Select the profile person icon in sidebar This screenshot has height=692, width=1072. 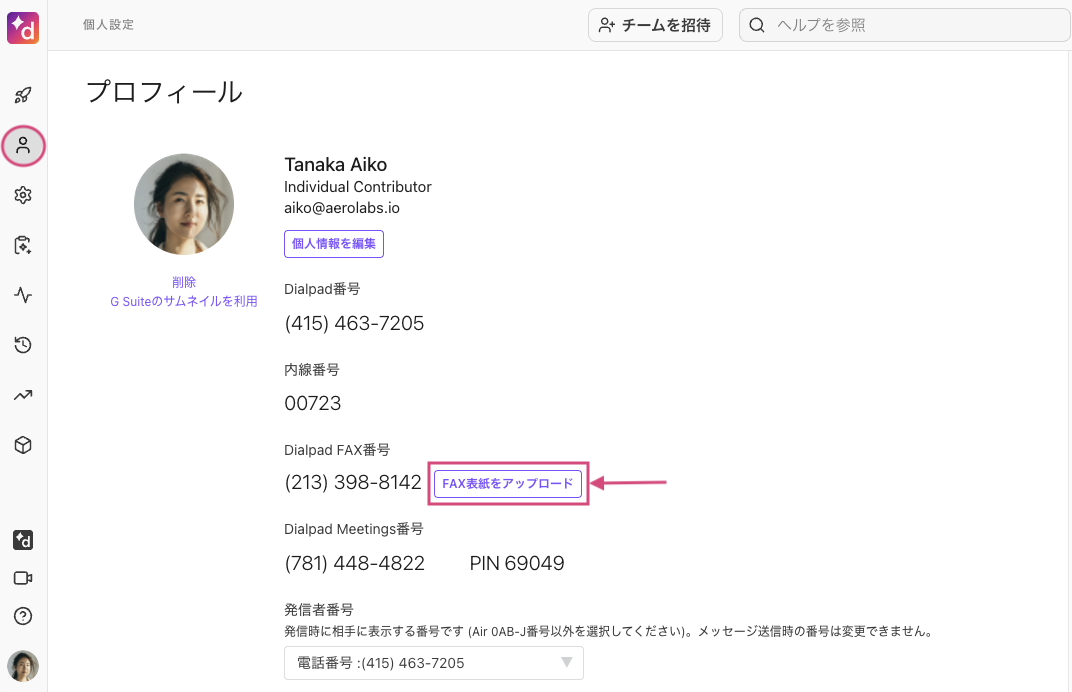pos(23,146)
